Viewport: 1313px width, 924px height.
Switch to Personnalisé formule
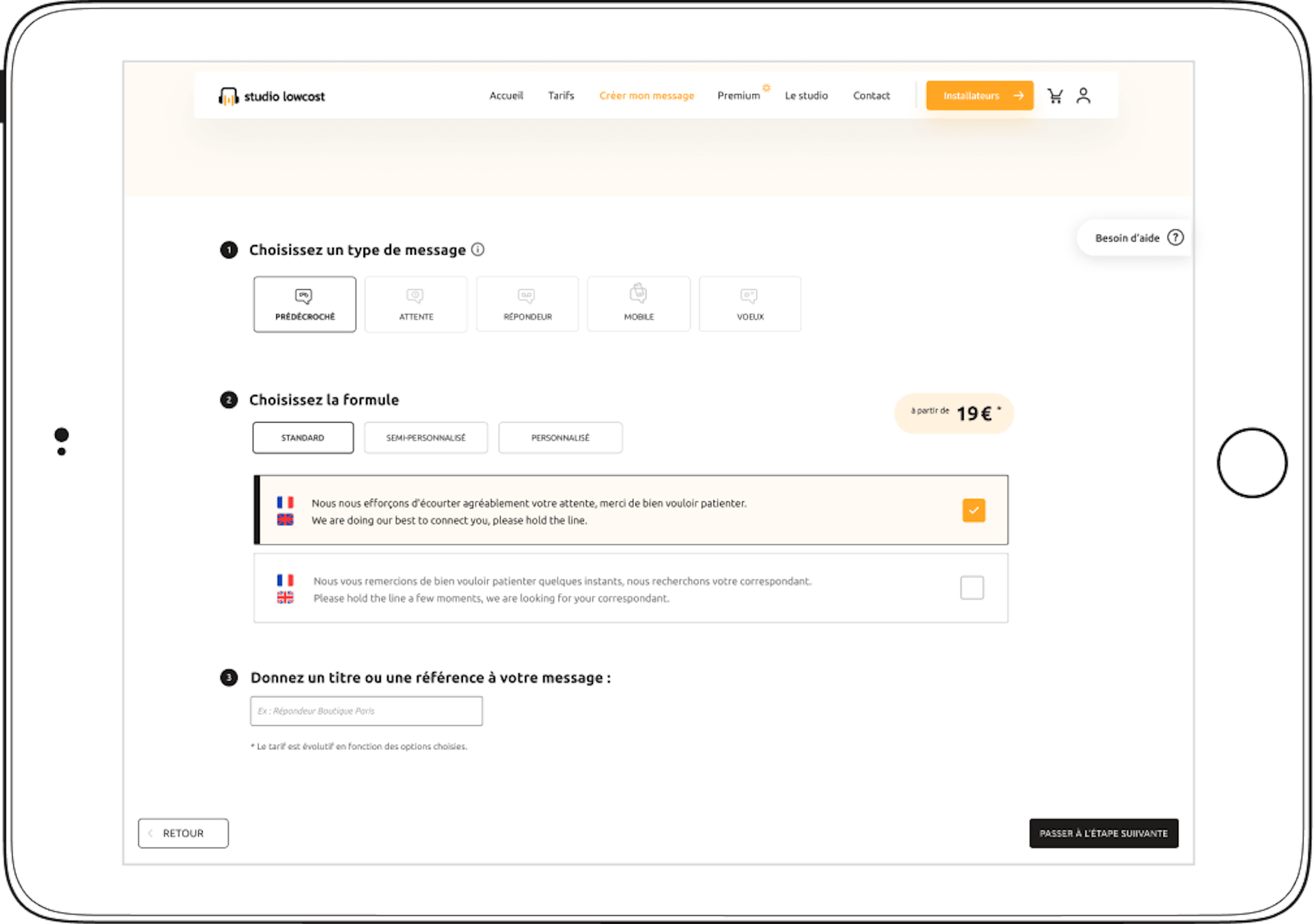[x=560, y=438]
